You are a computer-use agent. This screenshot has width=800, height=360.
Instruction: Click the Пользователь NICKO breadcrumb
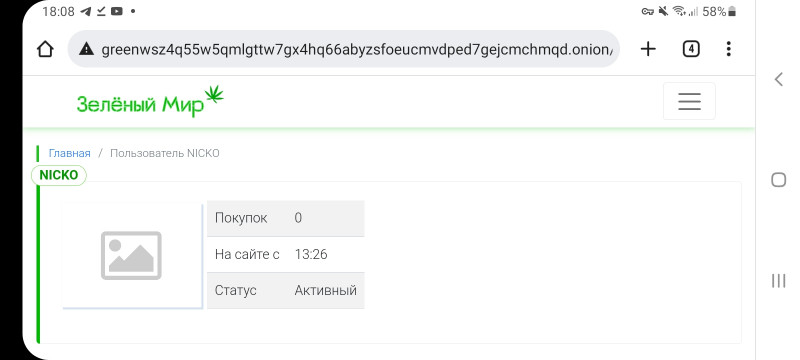pos(165,153)
